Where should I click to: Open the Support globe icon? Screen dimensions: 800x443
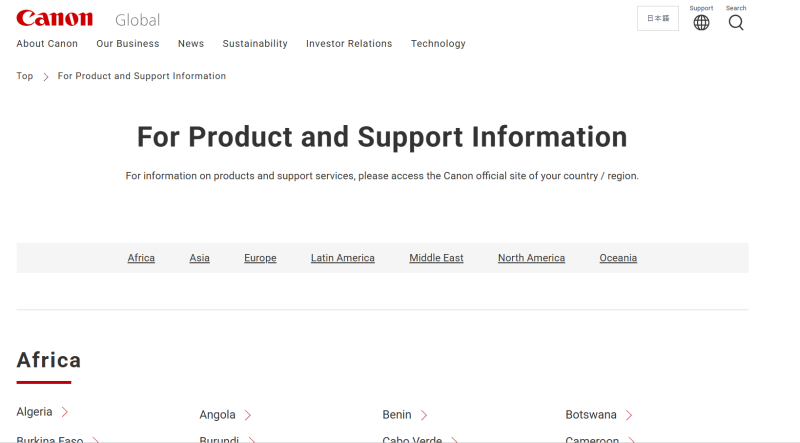point(701,22)
